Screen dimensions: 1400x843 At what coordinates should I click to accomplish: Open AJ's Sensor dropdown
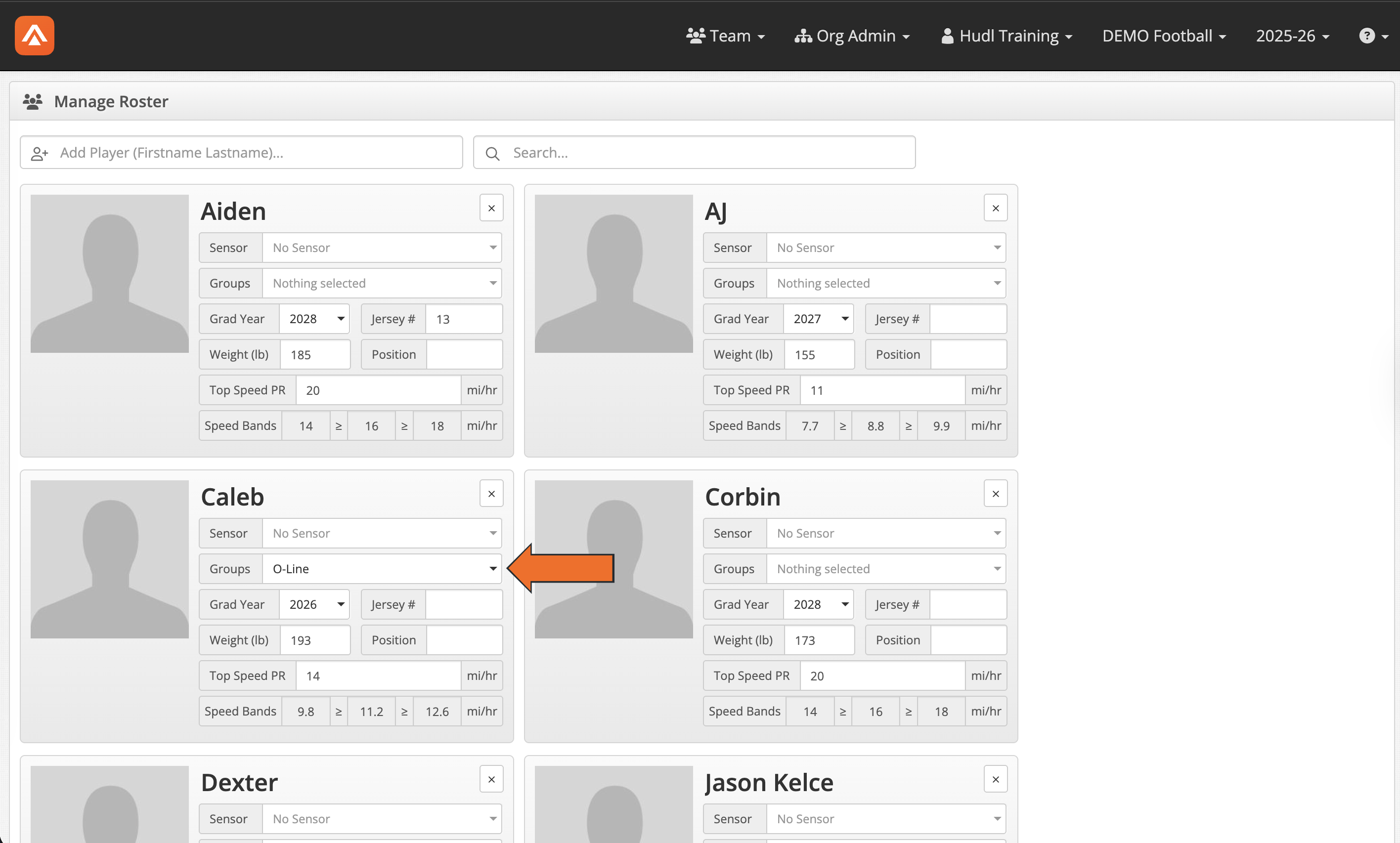(886, 248)
